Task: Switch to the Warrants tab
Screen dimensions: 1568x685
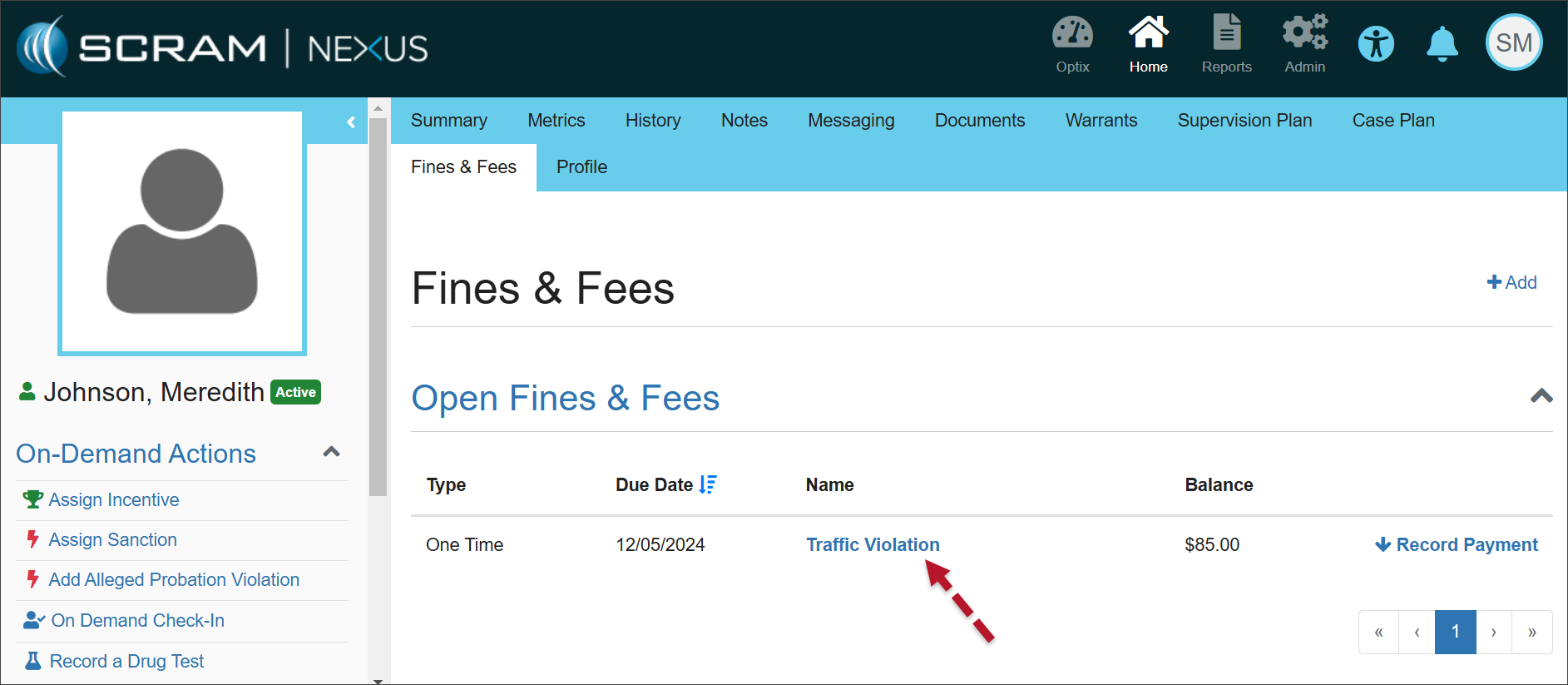Action: [1101, 121]
